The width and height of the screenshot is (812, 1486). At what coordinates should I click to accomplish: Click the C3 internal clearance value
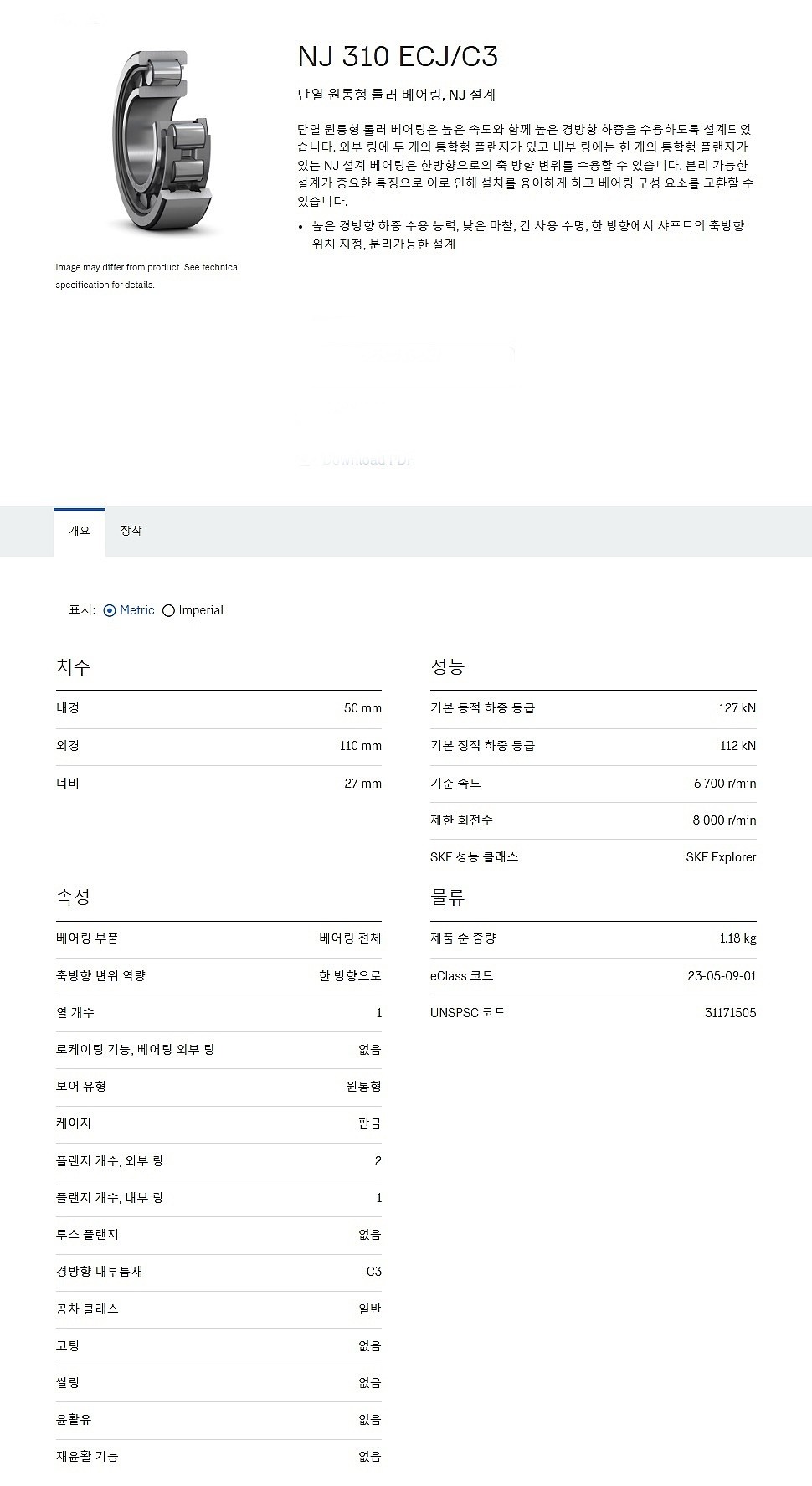coord(373,1272)
